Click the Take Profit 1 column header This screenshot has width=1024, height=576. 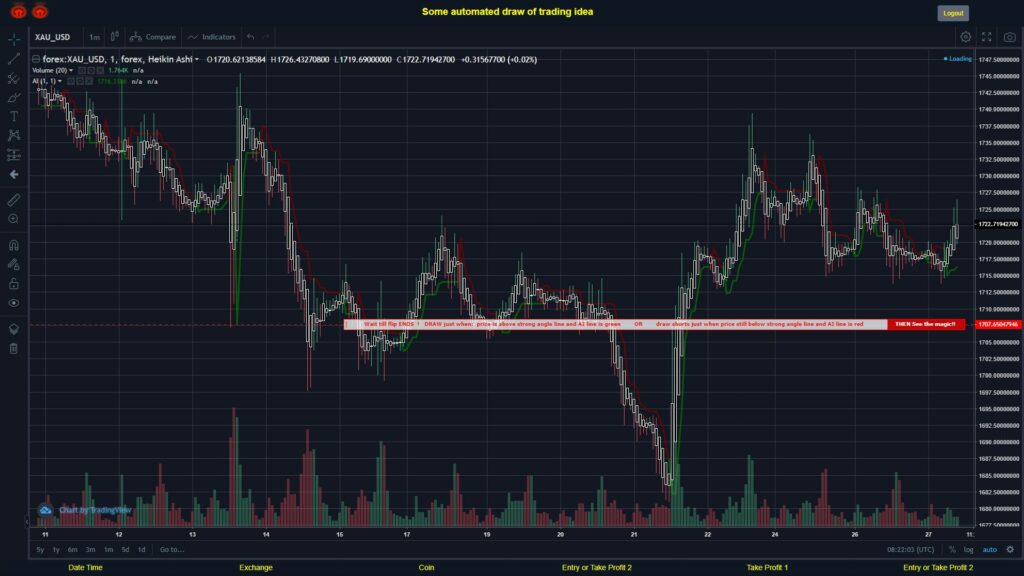pyautogui.click(x=767, y=568)
